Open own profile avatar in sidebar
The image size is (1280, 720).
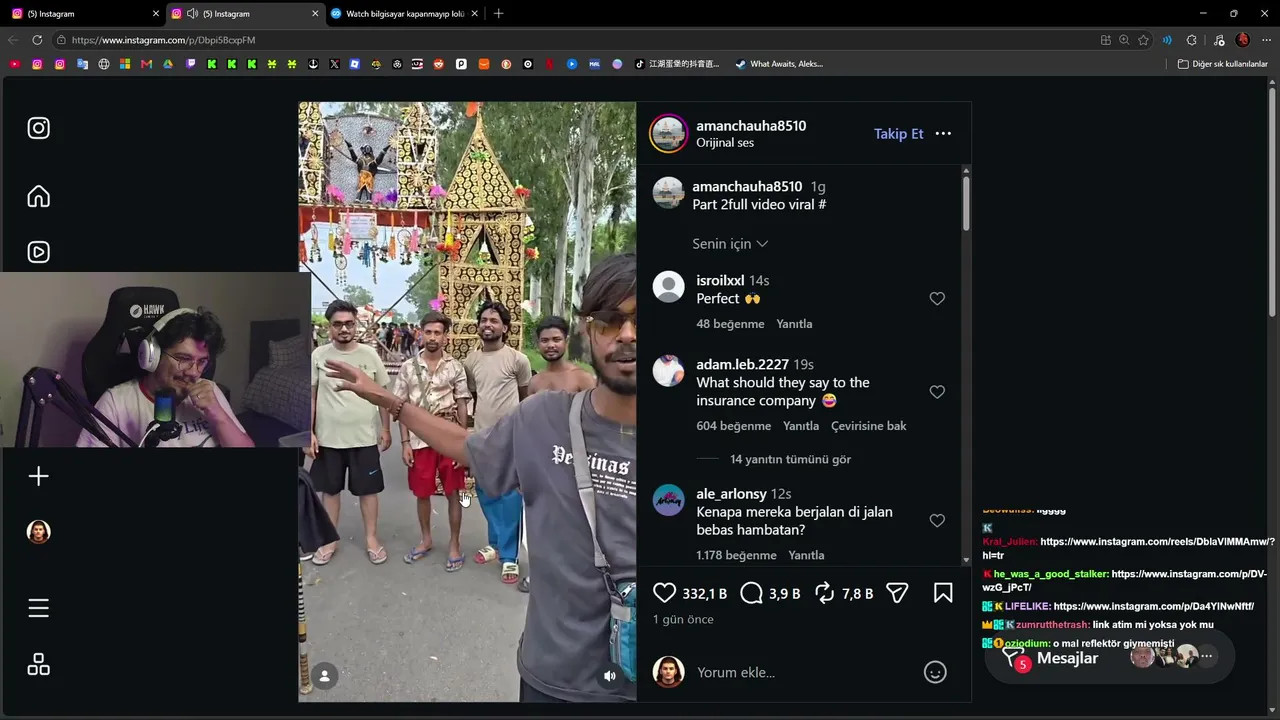[x=38, y=532]
